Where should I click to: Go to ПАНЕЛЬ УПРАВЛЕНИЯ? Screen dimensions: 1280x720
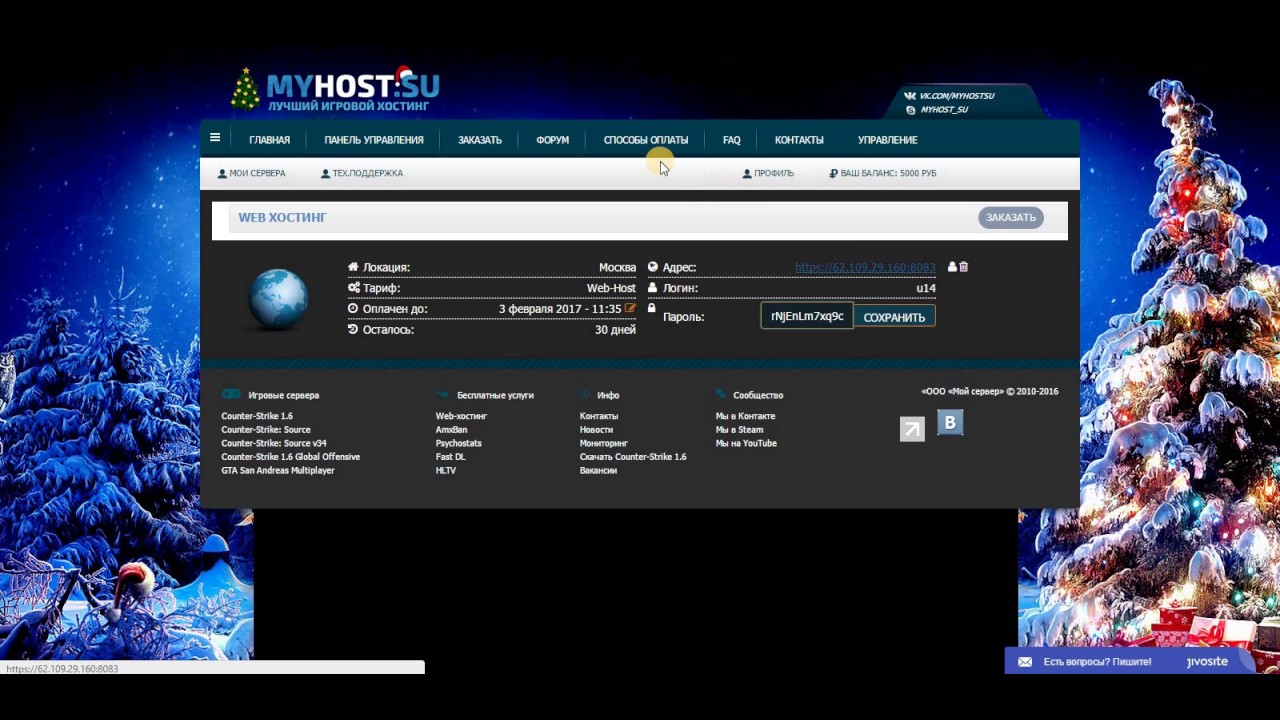pyautogui.click(x=374, y=140)
